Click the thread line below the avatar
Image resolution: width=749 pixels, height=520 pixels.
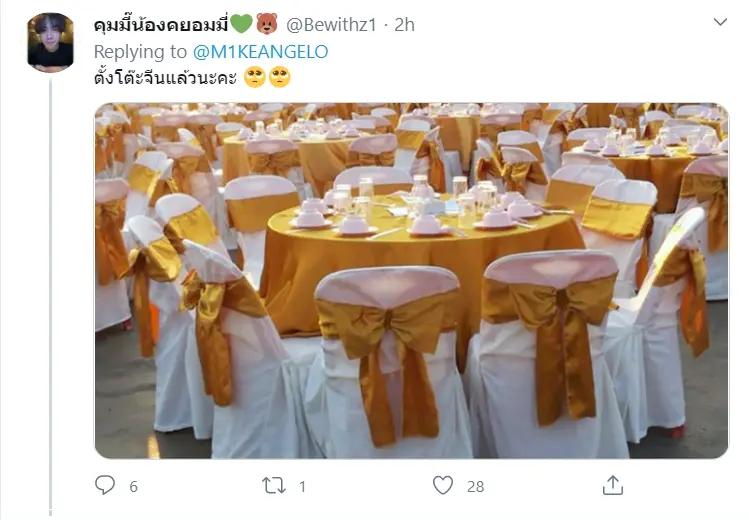[51, 296]
